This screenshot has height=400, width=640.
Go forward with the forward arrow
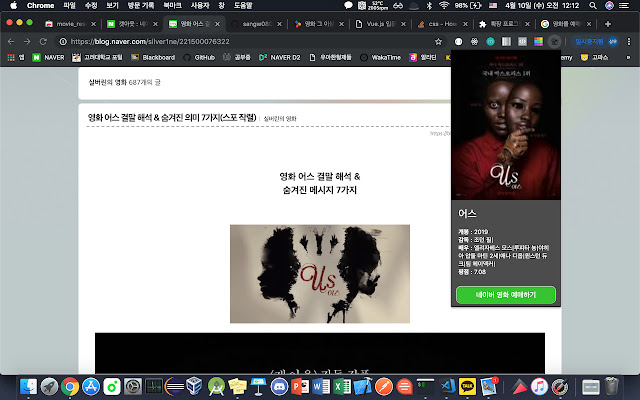point(27,41)
